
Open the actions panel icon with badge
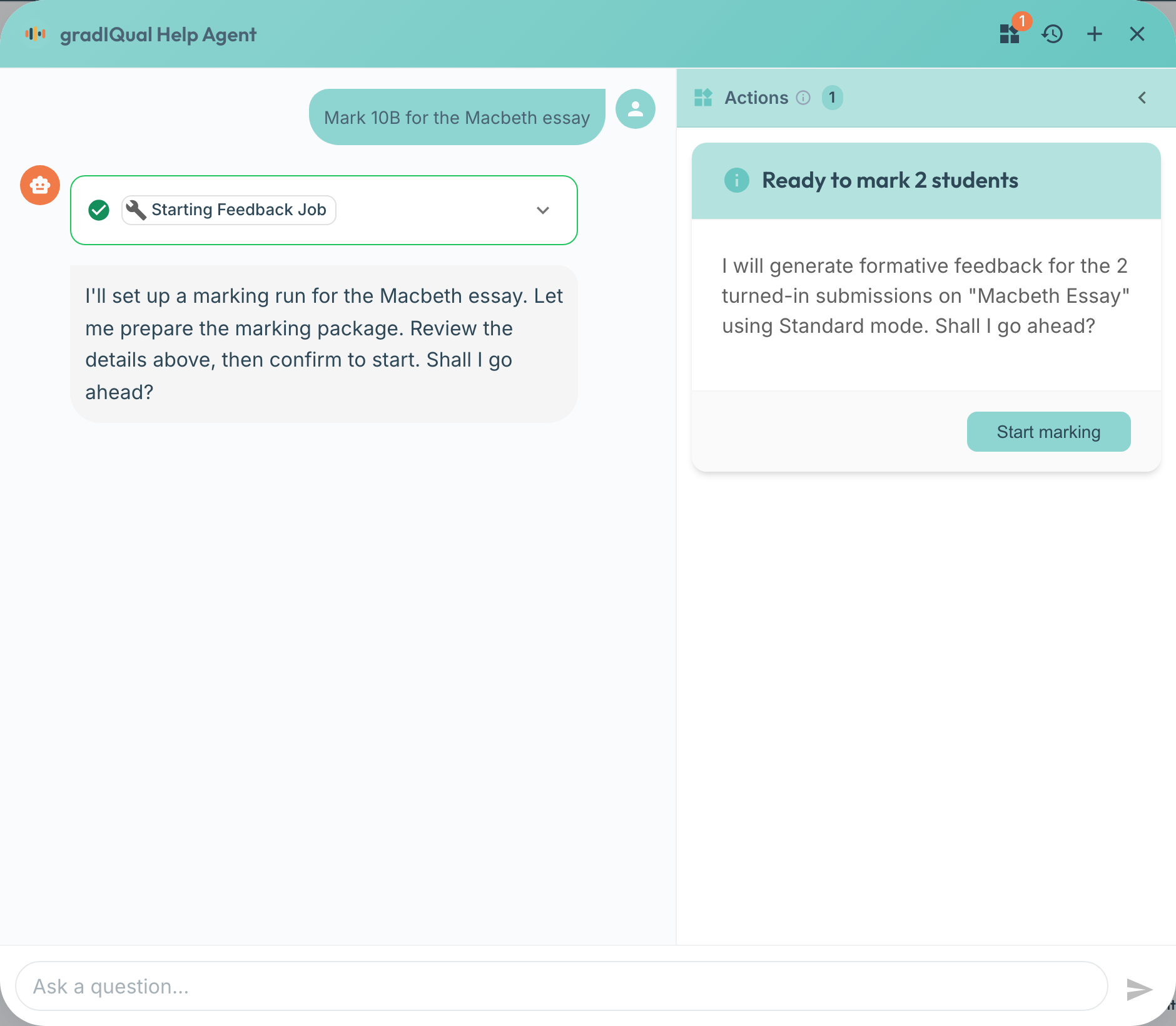pos(1010,33)
